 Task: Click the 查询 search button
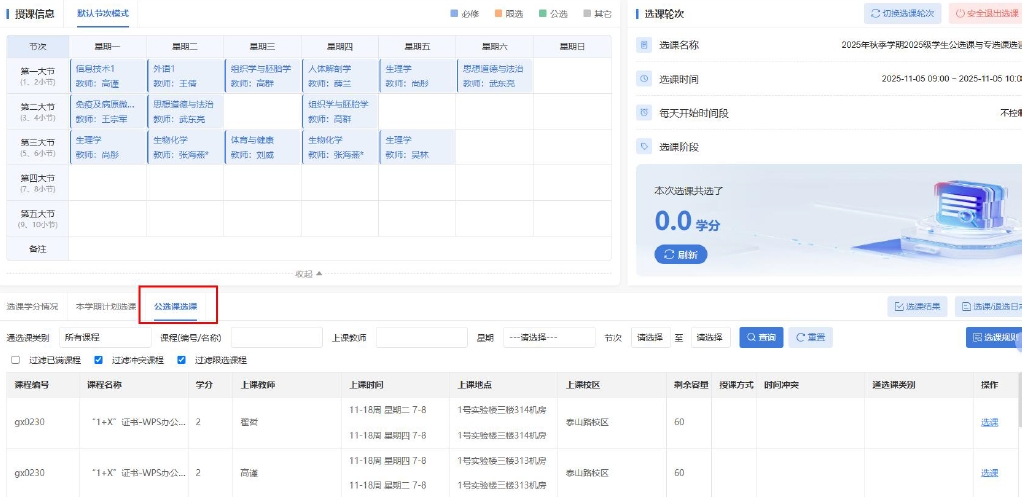pyautogui.click(x=761, y=338)
